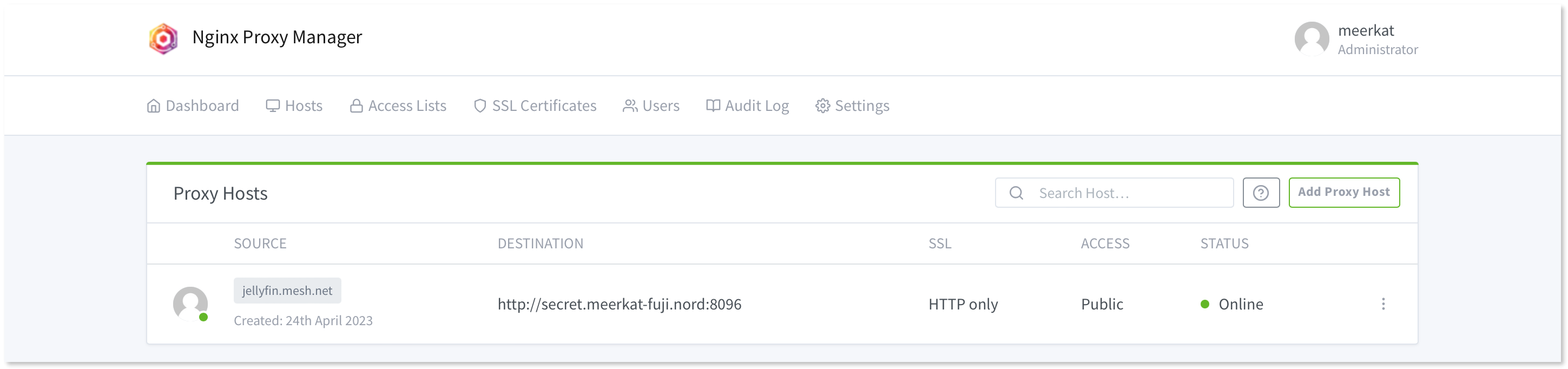
Task: Click the avatar status indicator for jellyfin host
Action: pos(203,318)
